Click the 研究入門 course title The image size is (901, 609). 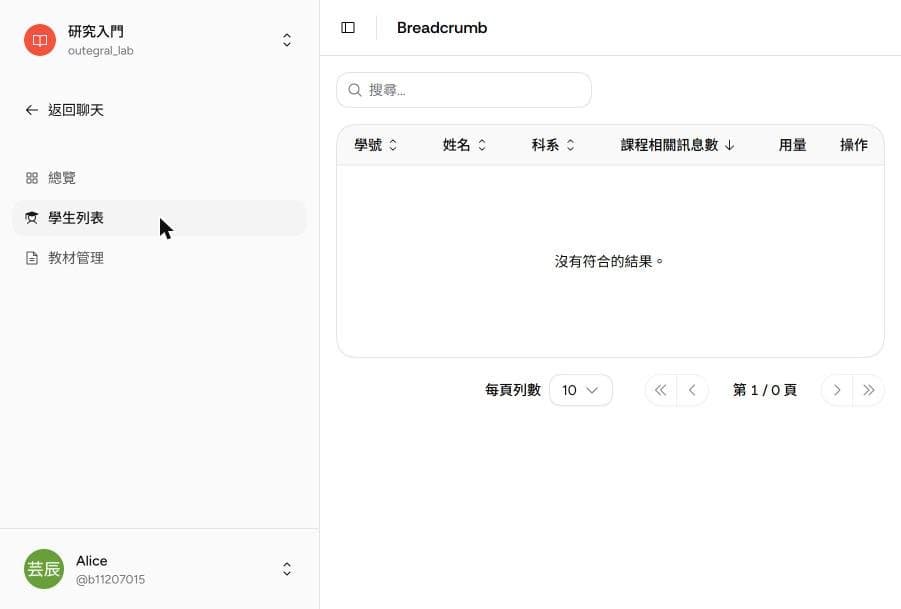tap(96, 31)
